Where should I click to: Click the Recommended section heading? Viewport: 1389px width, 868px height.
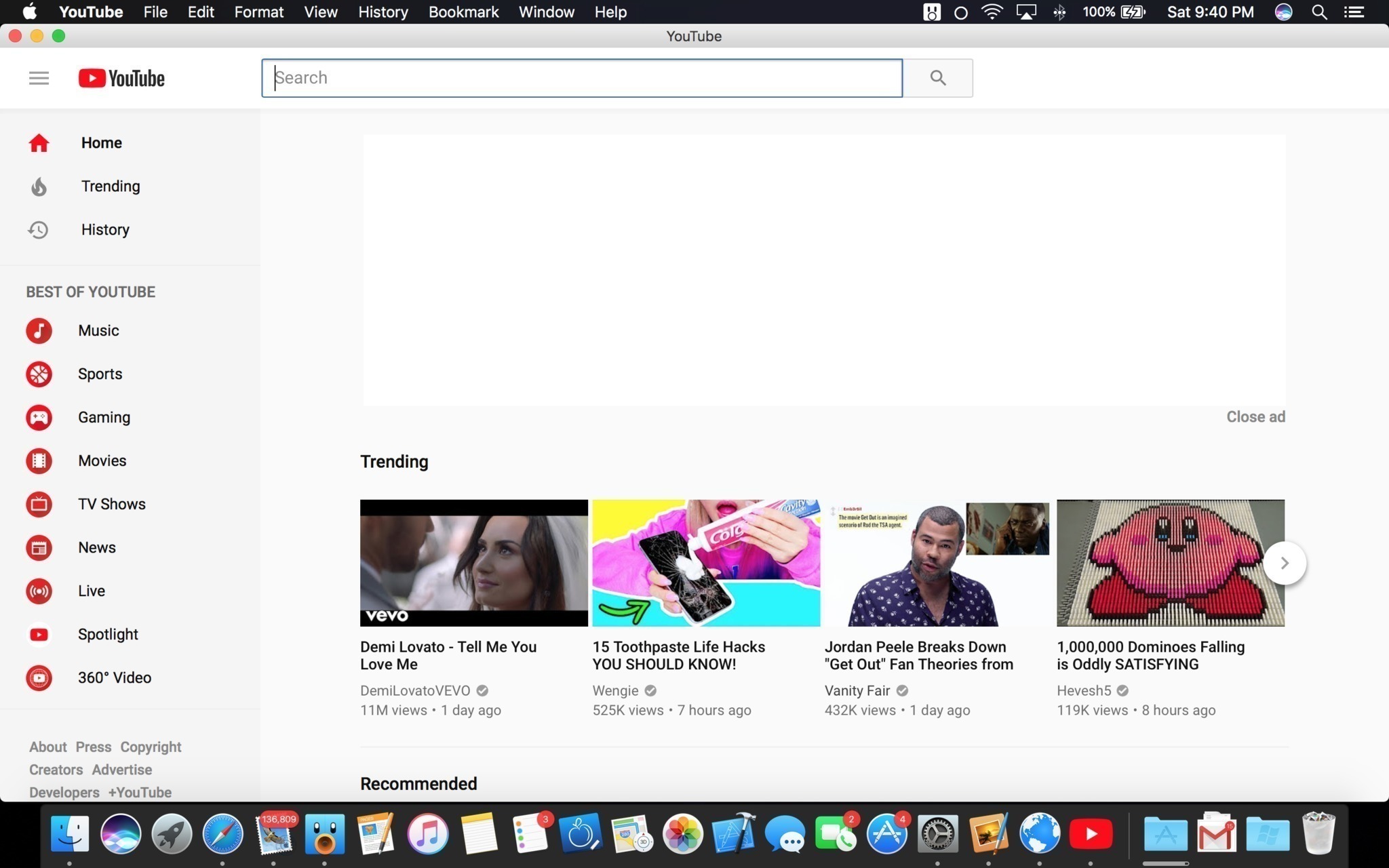click(418, 784)
